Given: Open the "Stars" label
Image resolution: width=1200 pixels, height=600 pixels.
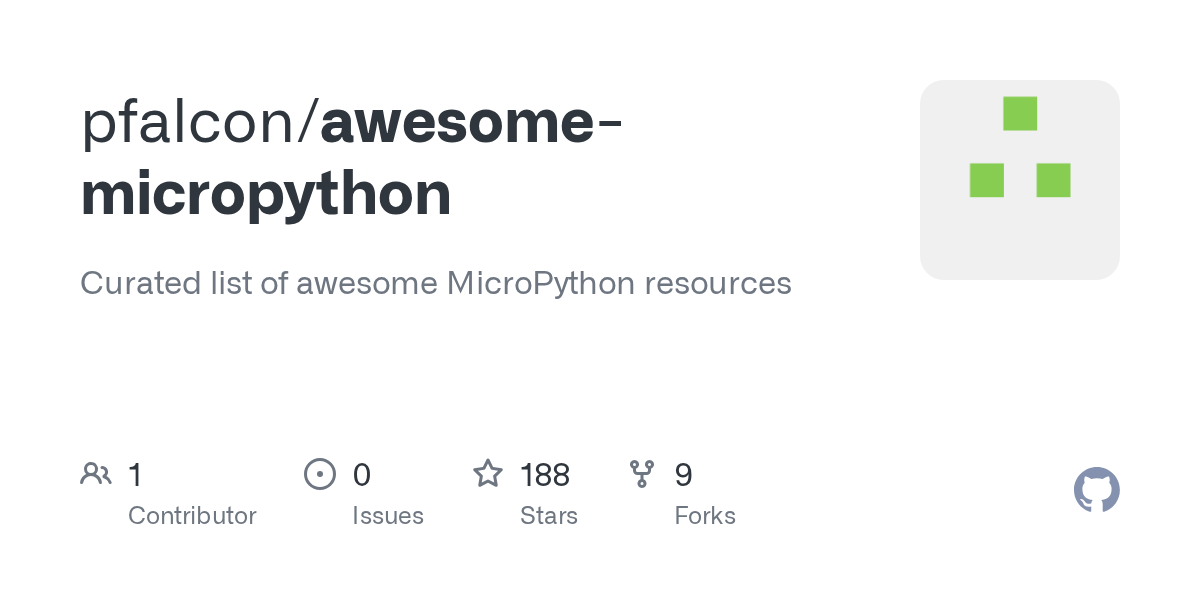Looking at the screenshot, I should (549, 516).
